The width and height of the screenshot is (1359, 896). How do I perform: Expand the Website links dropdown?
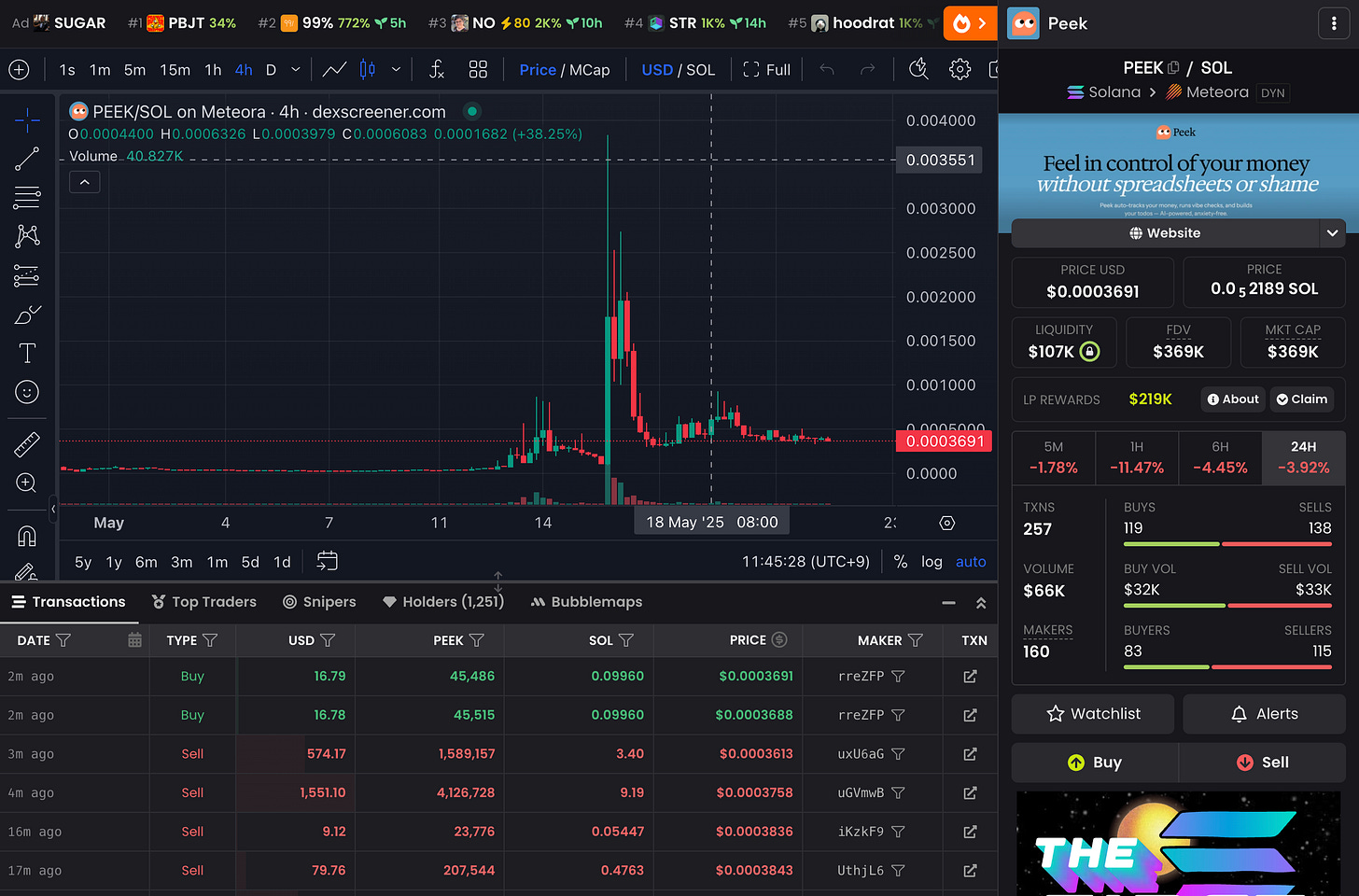(x=1332, y=233)
